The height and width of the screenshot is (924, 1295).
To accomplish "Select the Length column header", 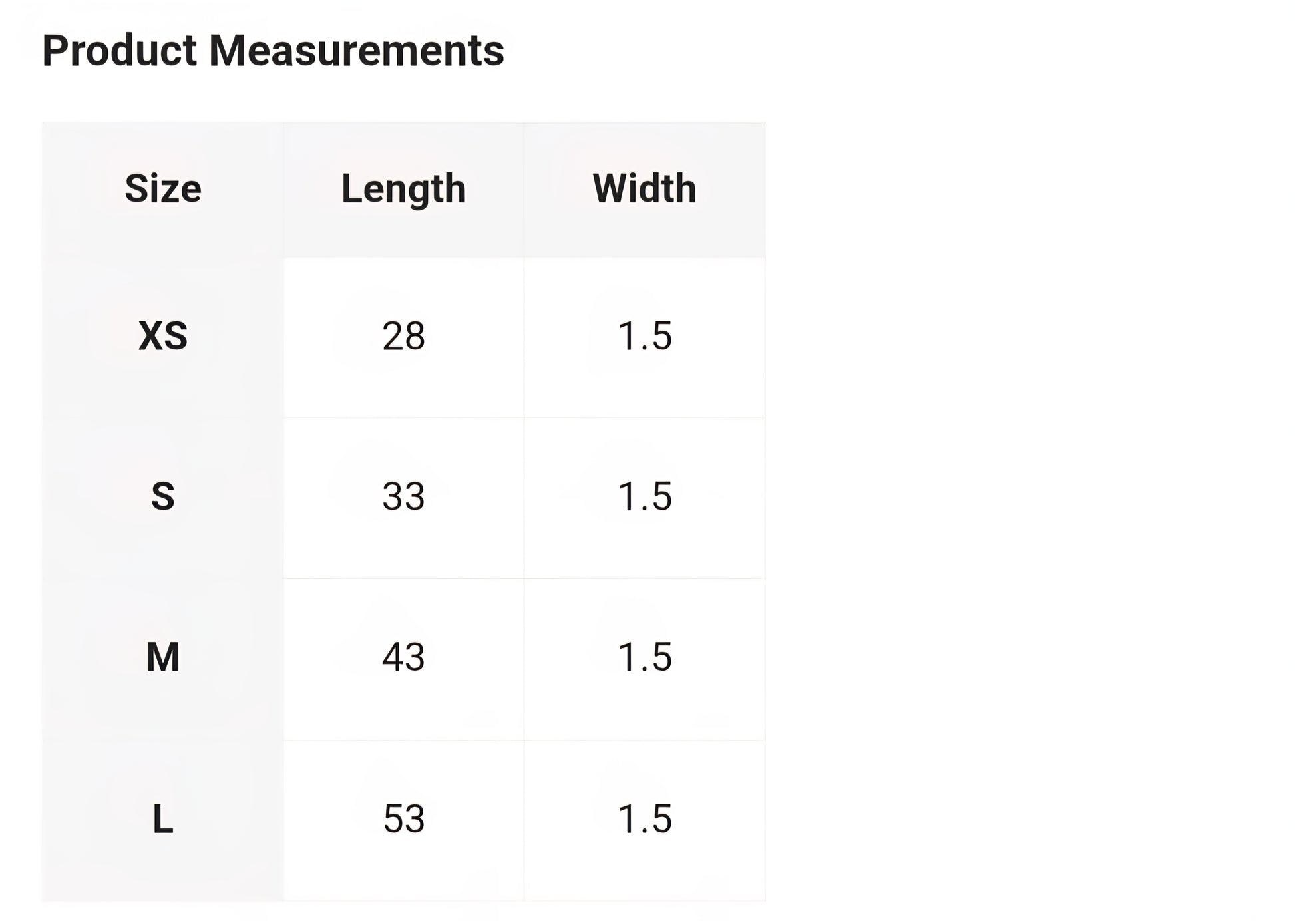I will tap(403, 188).
